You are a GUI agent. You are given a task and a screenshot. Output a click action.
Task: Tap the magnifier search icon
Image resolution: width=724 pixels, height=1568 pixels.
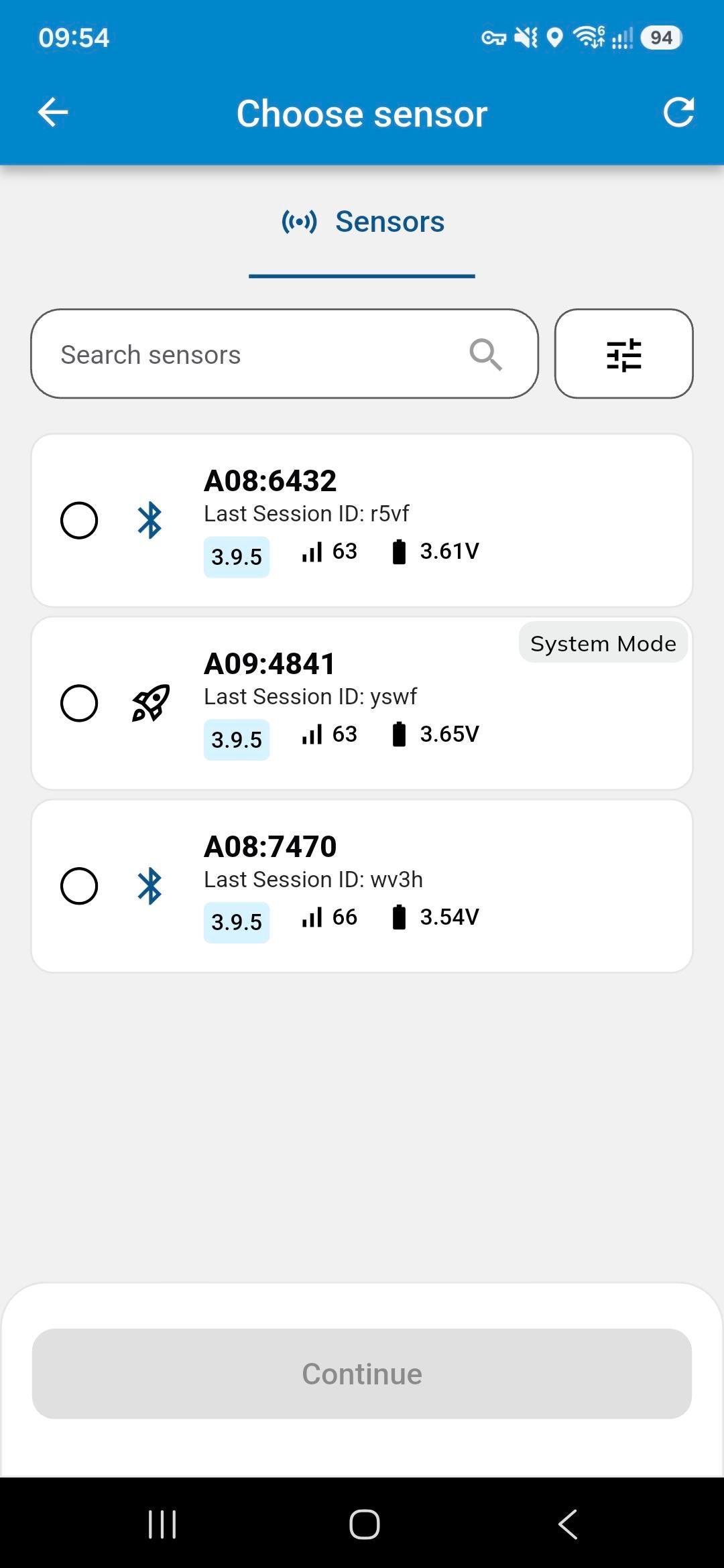pos(485,354)
